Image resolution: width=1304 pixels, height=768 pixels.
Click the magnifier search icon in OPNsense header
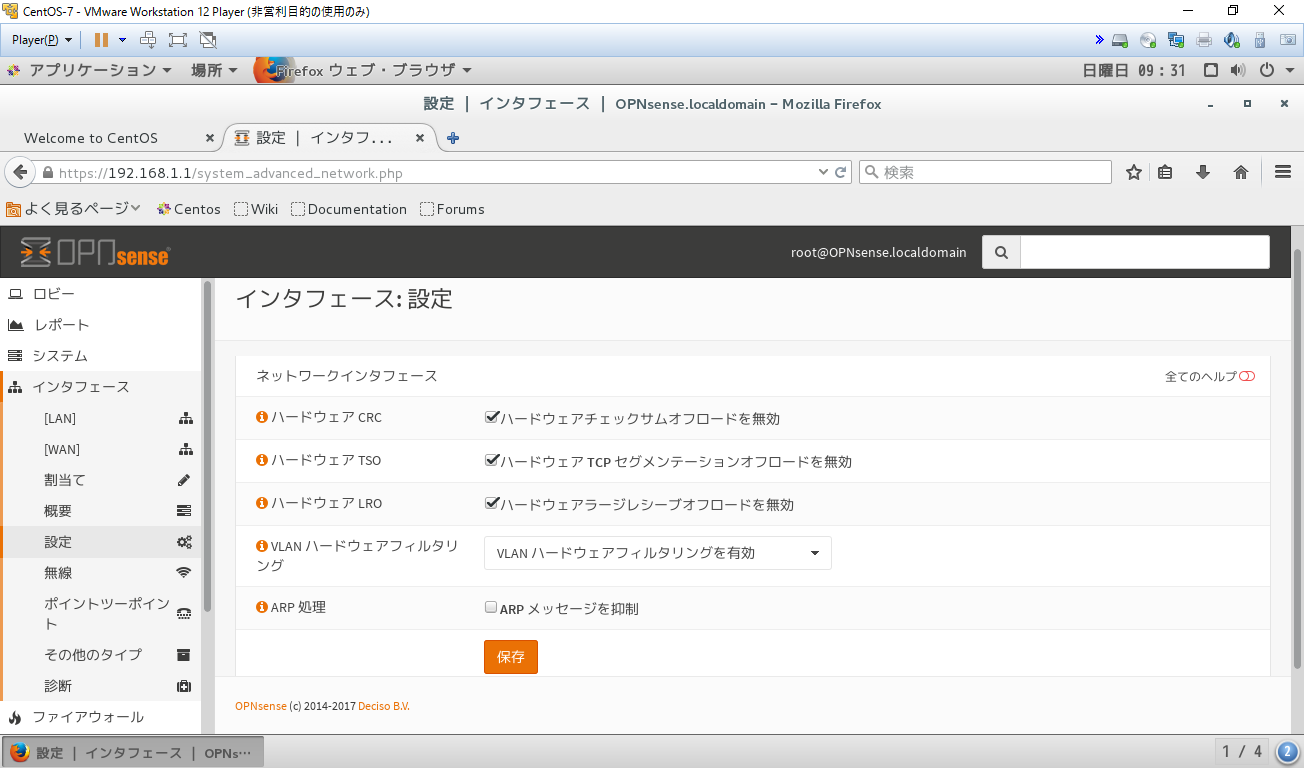(1001, 252)
